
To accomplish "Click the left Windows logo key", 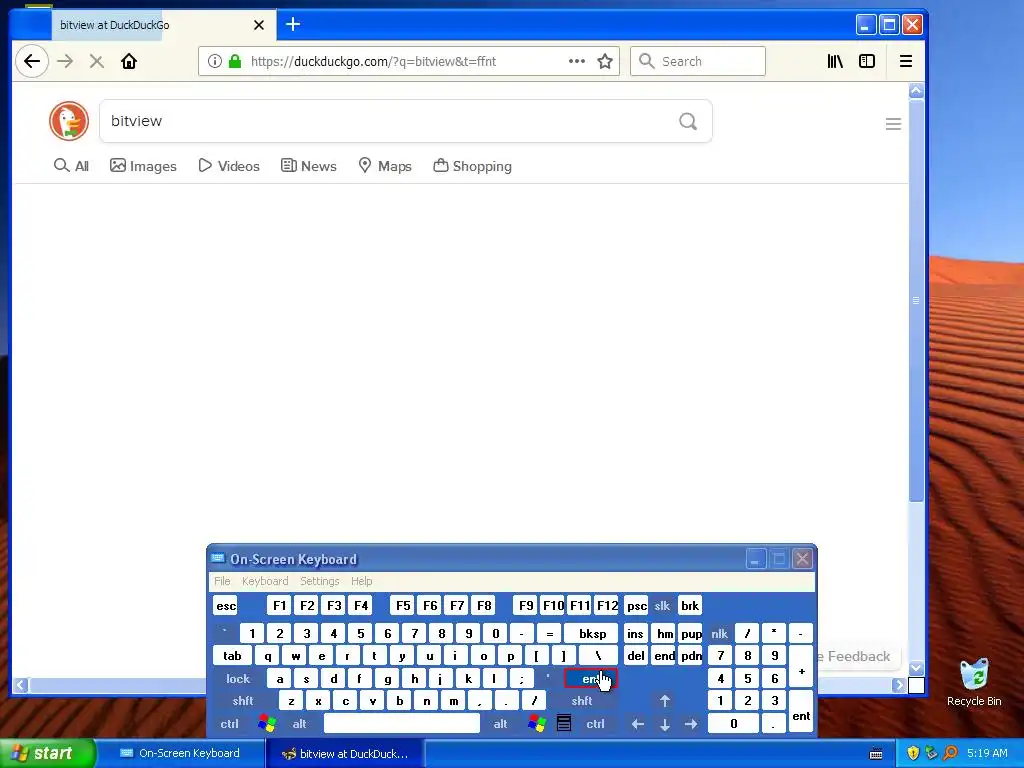I will 267,724.
